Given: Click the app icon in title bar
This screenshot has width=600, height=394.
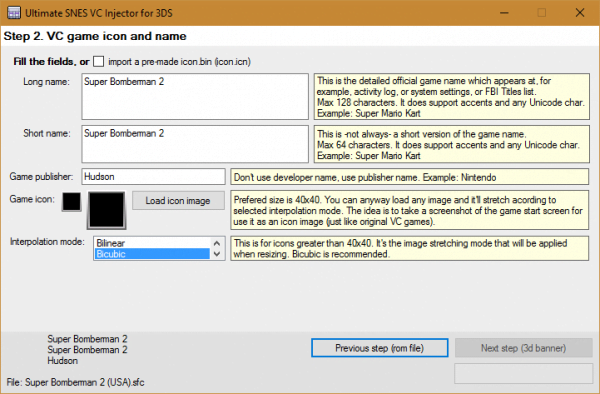Looking at the screenshot, I should pos(14,13).
